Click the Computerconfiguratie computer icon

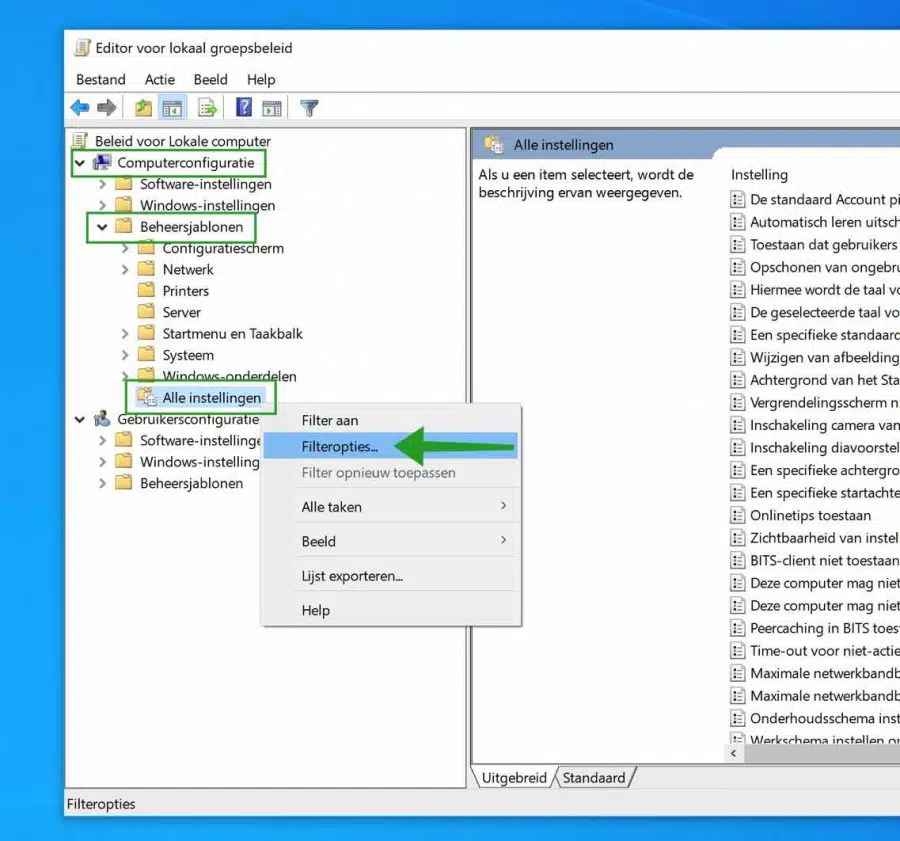pyautogui.click(x=102, y=162)
